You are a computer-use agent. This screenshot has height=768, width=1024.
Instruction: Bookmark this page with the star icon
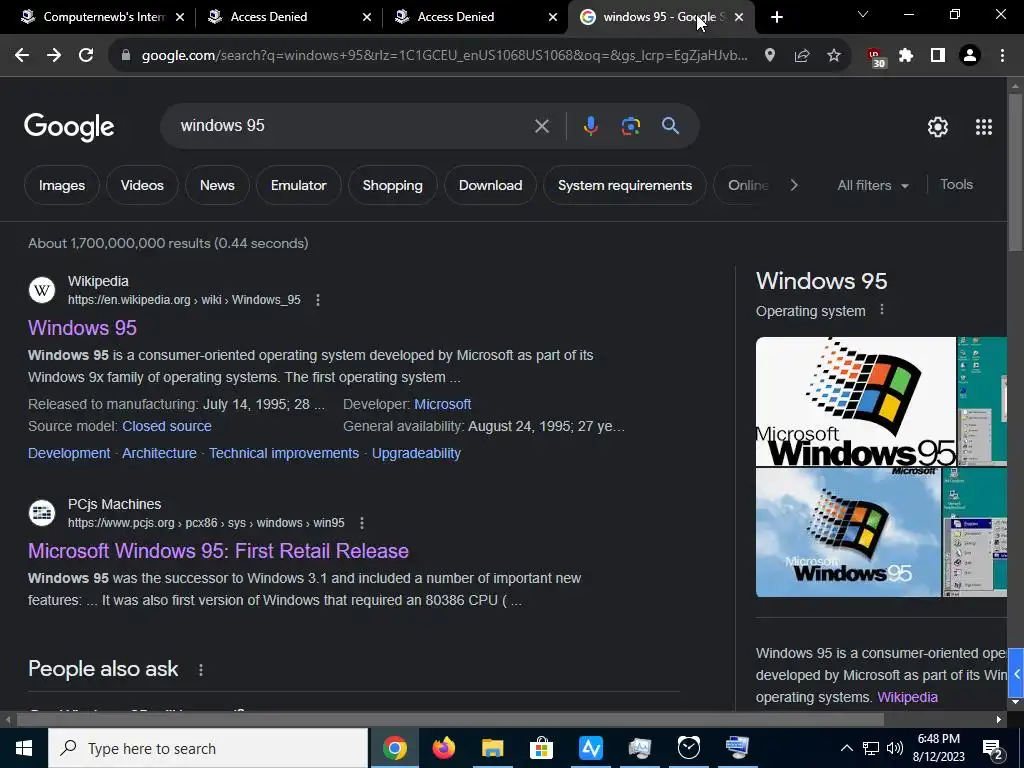point(834,56)
